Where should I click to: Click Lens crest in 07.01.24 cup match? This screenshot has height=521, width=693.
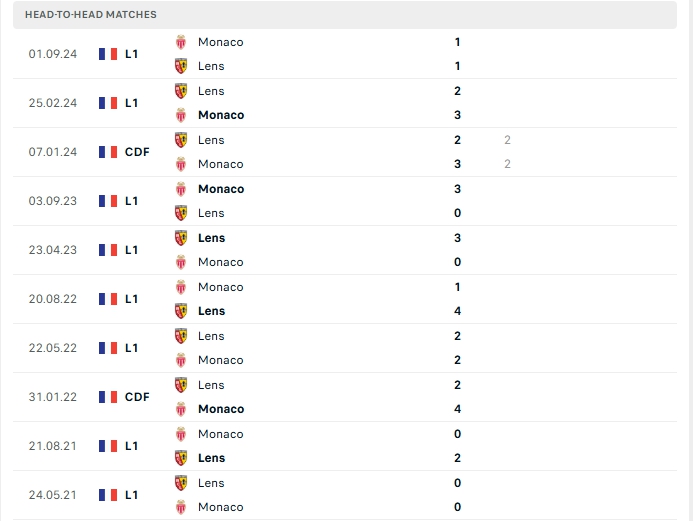click(181, 140)
